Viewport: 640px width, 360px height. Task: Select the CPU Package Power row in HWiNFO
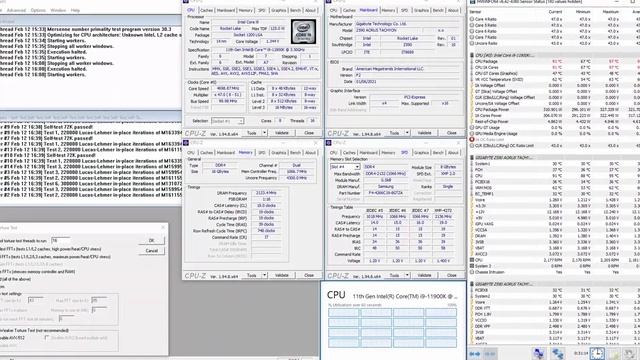coord(554,109)
